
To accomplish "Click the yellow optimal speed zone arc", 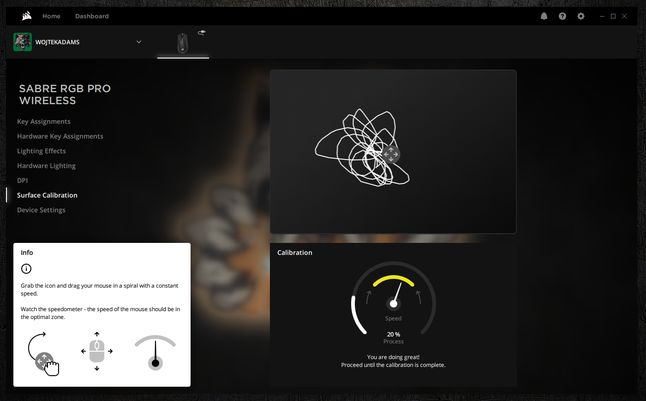I will pyautogui.click(x=393, y=280).
